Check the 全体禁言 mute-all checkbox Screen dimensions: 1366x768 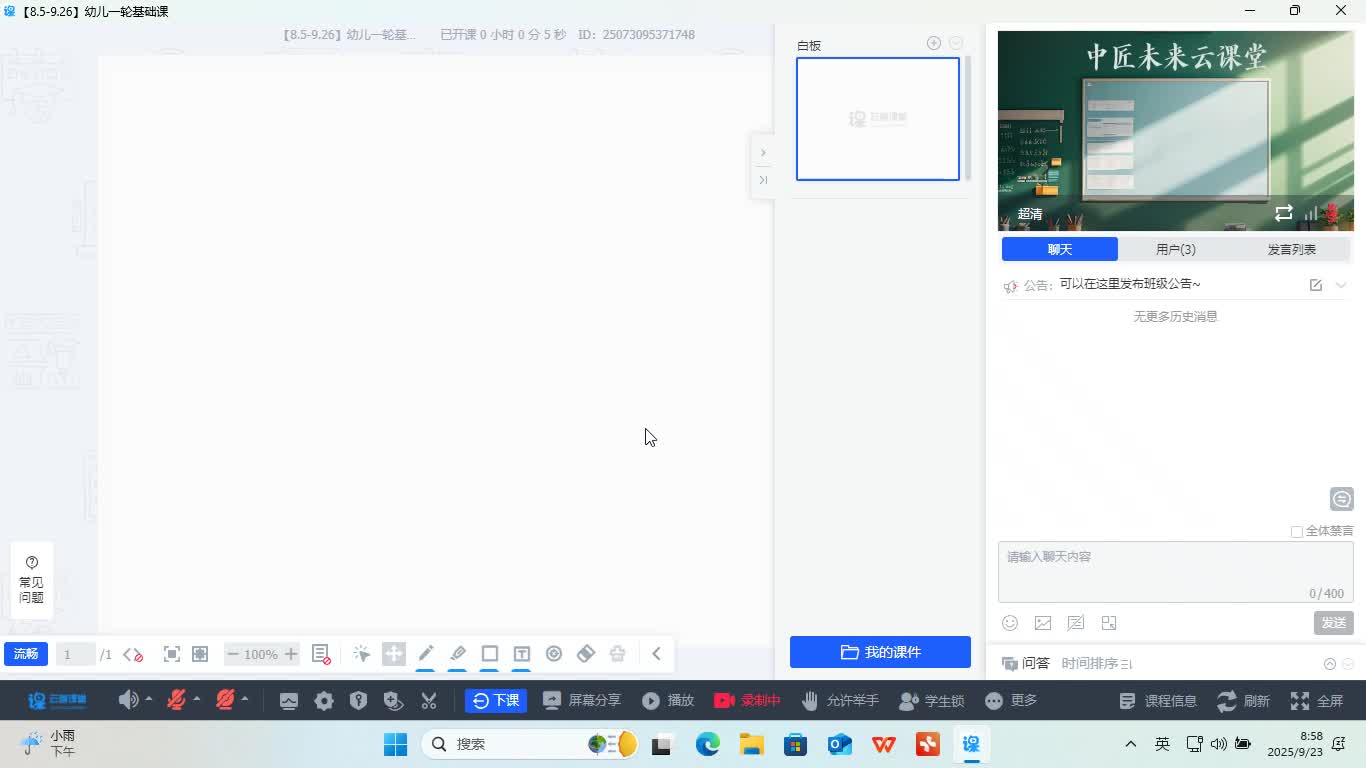tap(1297, 532)
